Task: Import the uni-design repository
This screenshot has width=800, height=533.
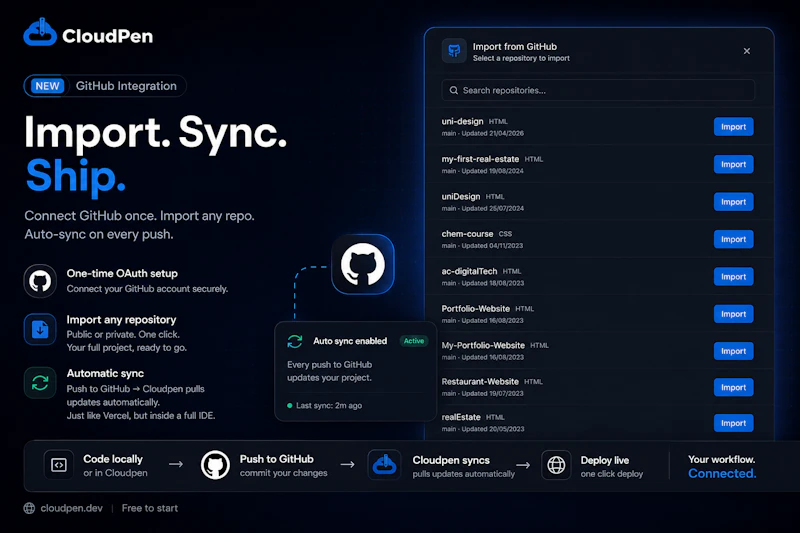Action: pos(733,127)
